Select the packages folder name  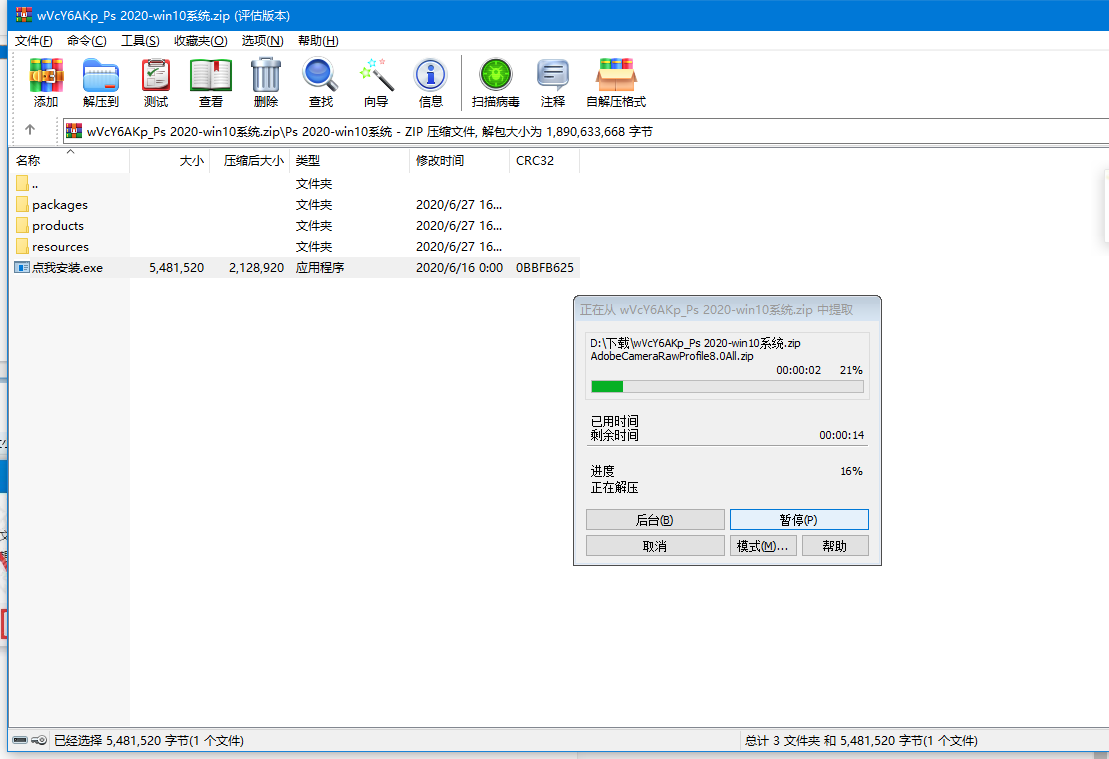click(60, 204)
